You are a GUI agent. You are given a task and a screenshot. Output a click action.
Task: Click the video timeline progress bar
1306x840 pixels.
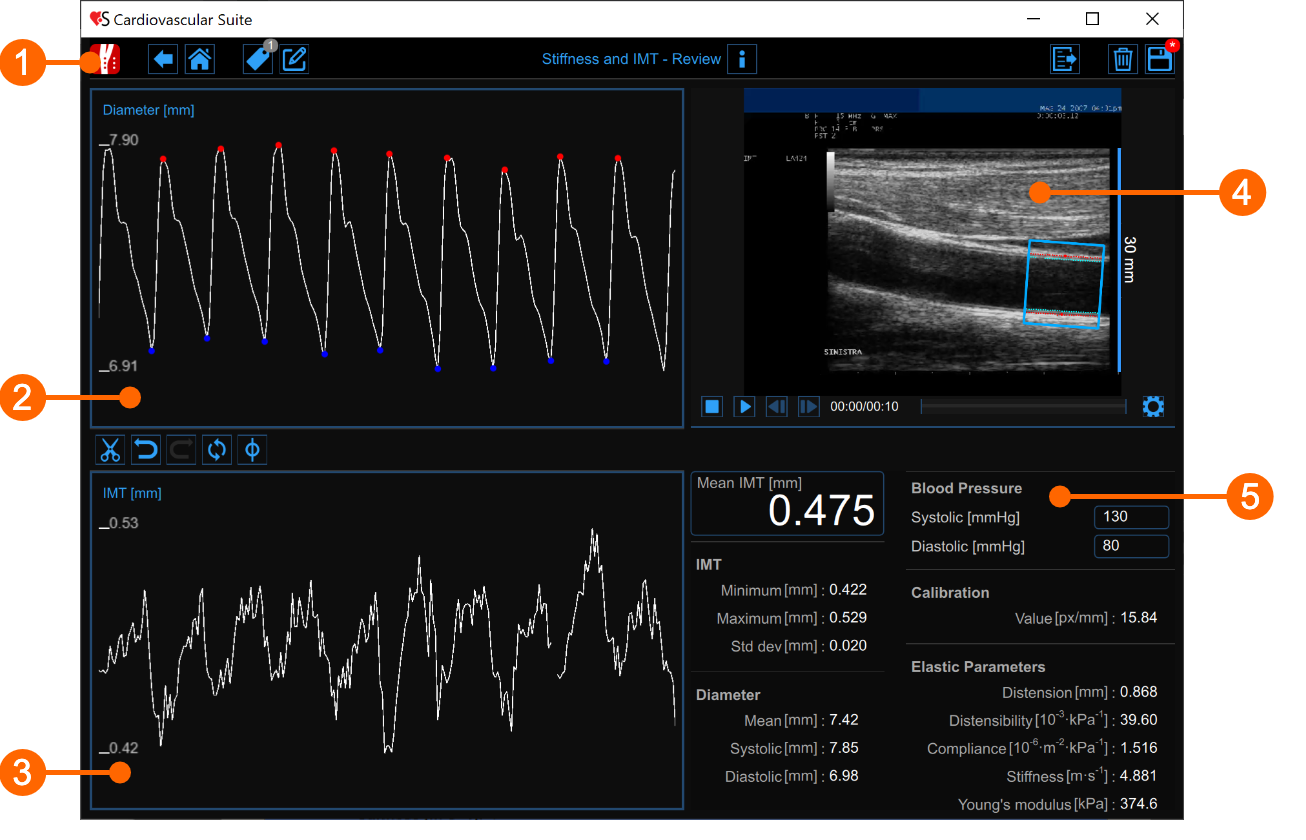coord(1022,407)
